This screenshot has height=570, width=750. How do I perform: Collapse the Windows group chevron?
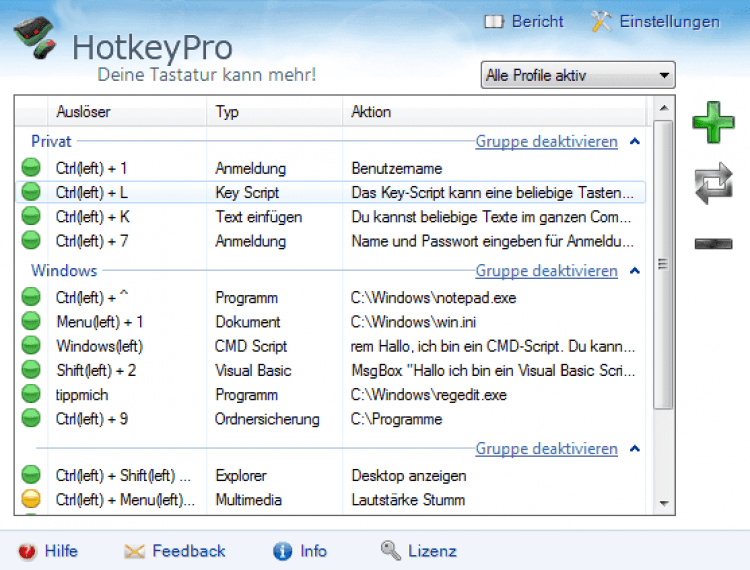(x=635, y=271)
